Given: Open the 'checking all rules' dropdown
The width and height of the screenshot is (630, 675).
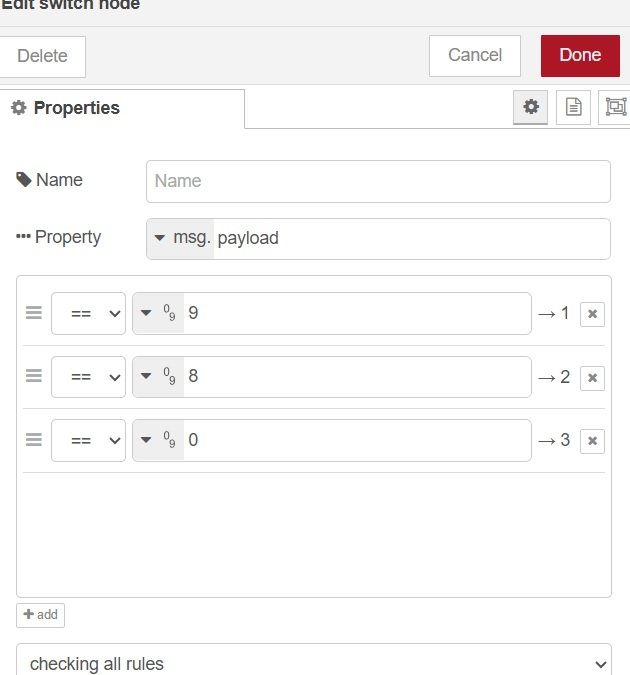Looking at the screenshot, I should 313,663.
